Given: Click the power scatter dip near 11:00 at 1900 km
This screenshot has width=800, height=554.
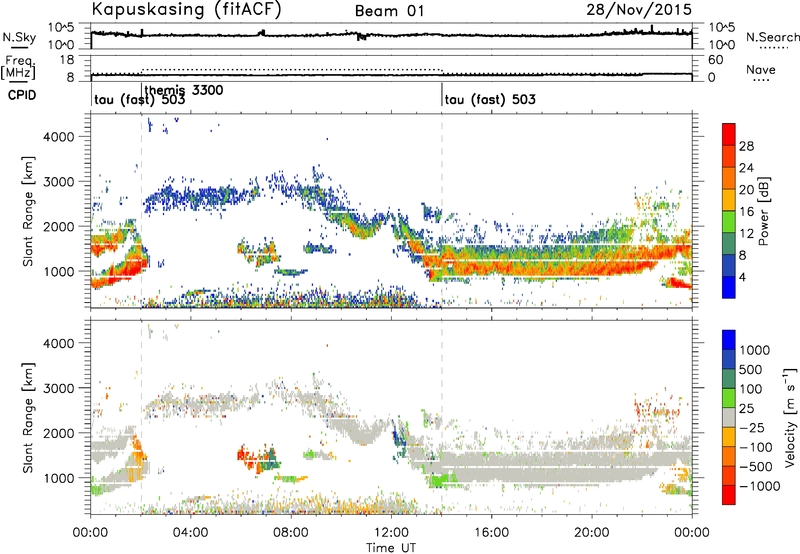Looking at the screenshot, I should click(x=365, y=227).
